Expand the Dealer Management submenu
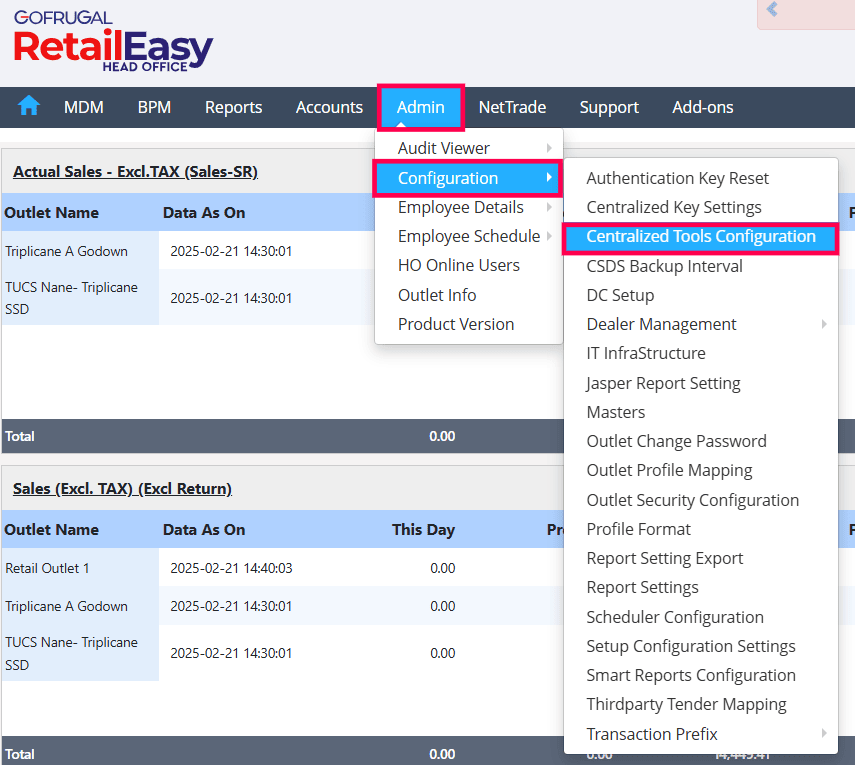Viewport: 855px width, 765px height. (x=701, y=324)
